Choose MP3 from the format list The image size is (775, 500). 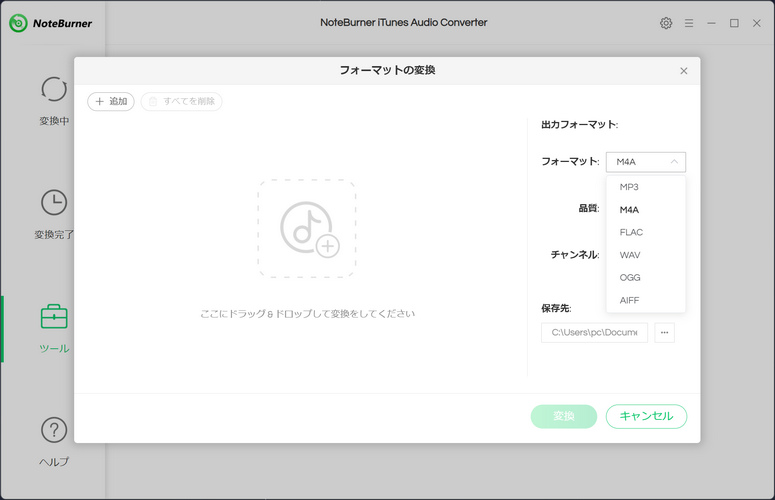coord(646,187)
